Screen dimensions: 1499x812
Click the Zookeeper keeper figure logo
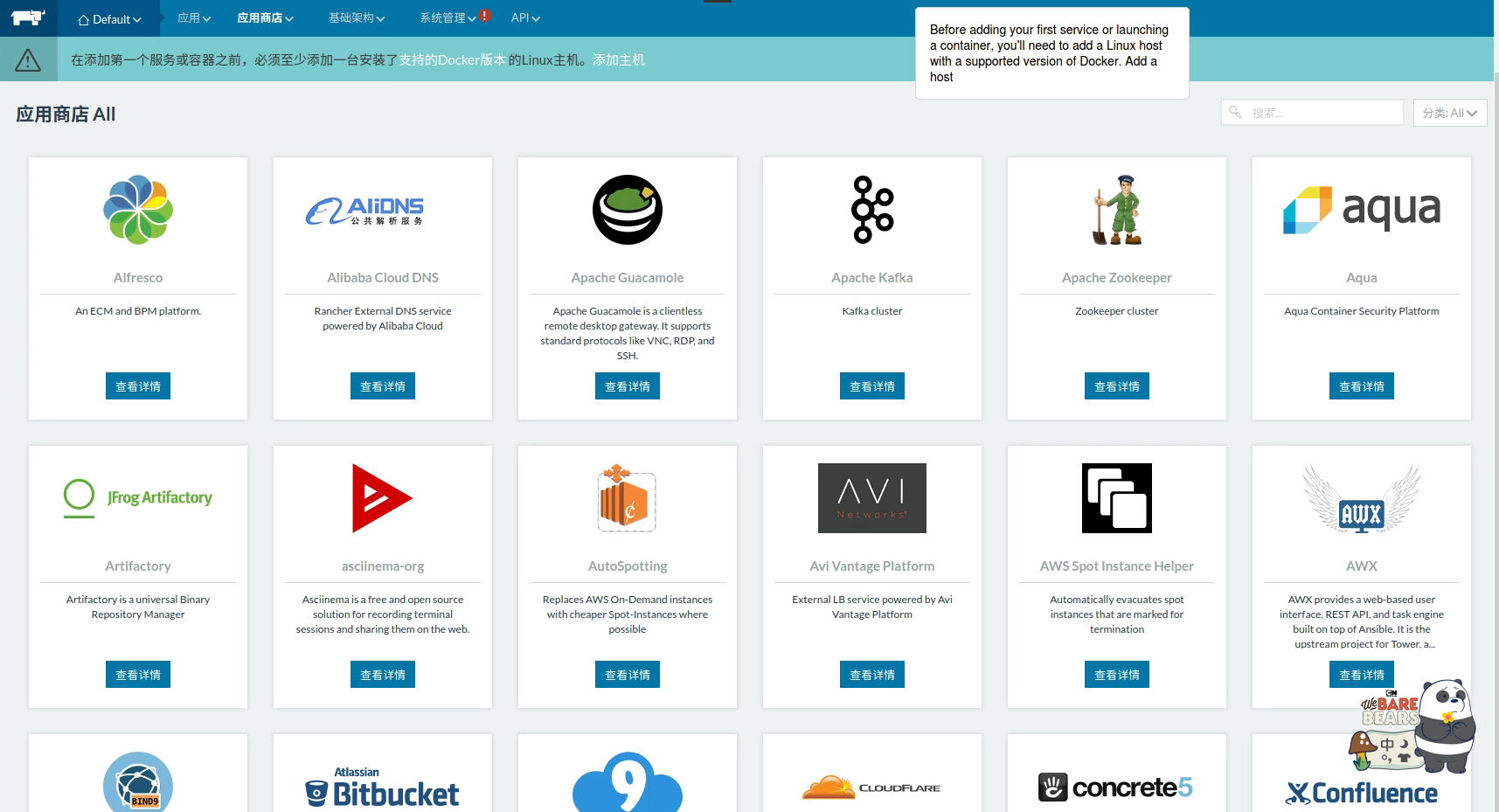(1117, 210)
